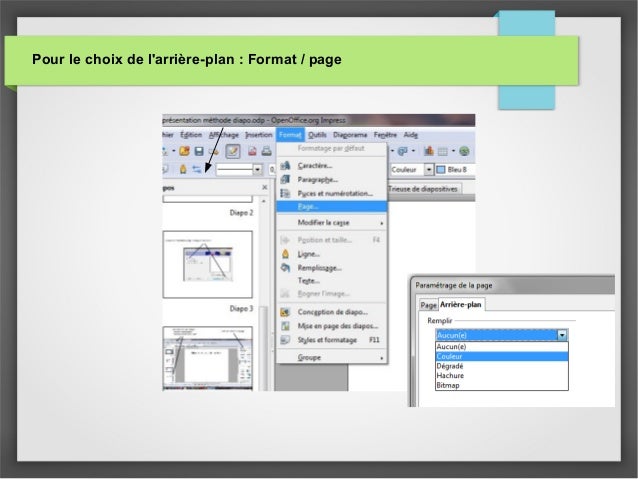
Task: Pick Dégradé in the fill list
Action: pos(501,366)
